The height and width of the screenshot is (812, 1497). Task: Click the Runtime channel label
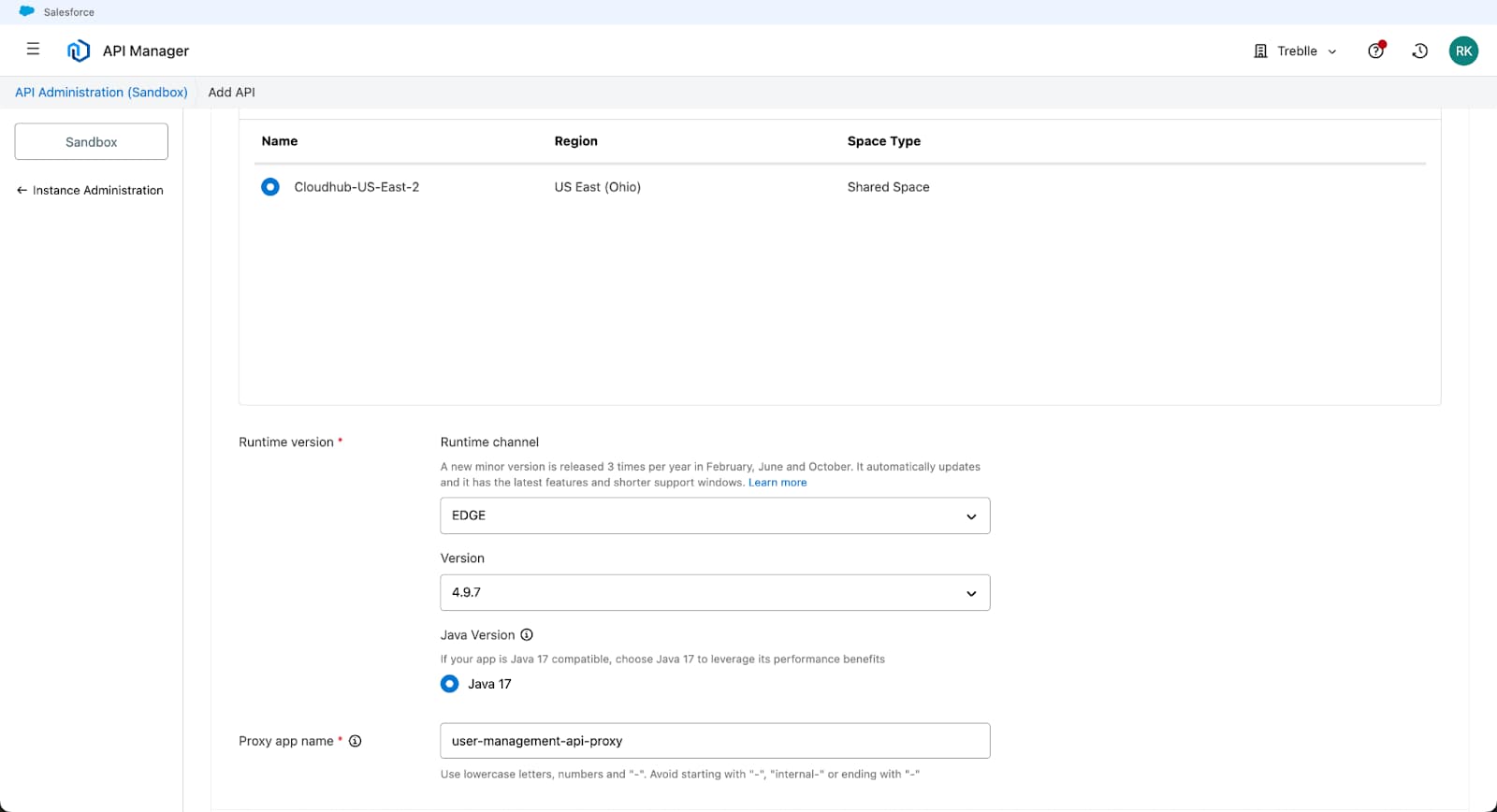(x=490, y=442)
